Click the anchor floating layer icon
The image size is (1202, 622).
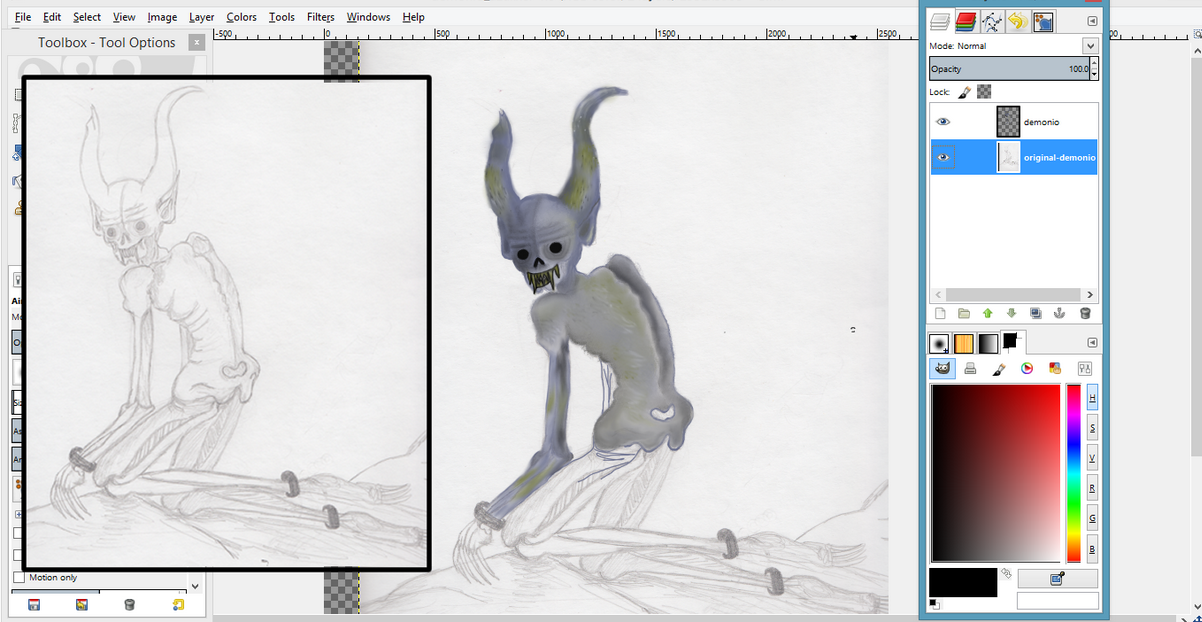click(x=1060, y=313)
